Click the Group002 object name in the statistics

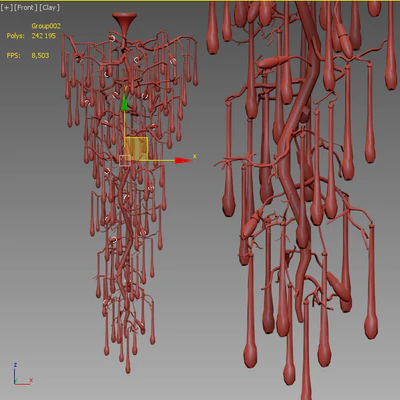point(46,26)
